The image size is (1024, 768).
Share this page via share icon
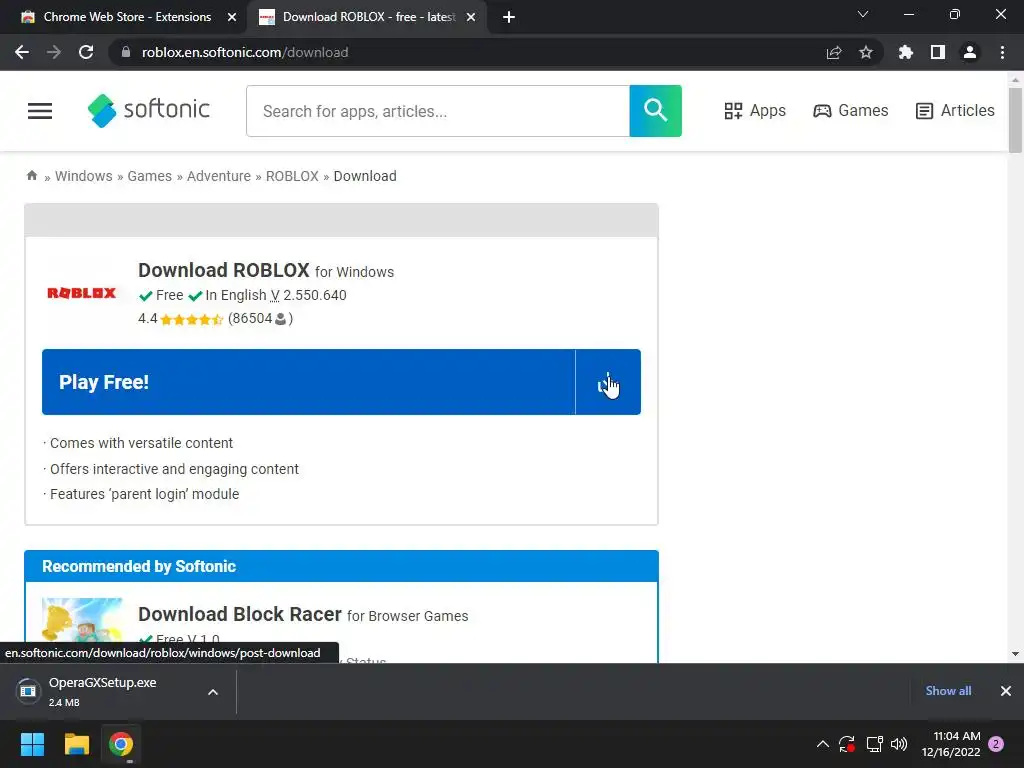(x=834, y=52)
